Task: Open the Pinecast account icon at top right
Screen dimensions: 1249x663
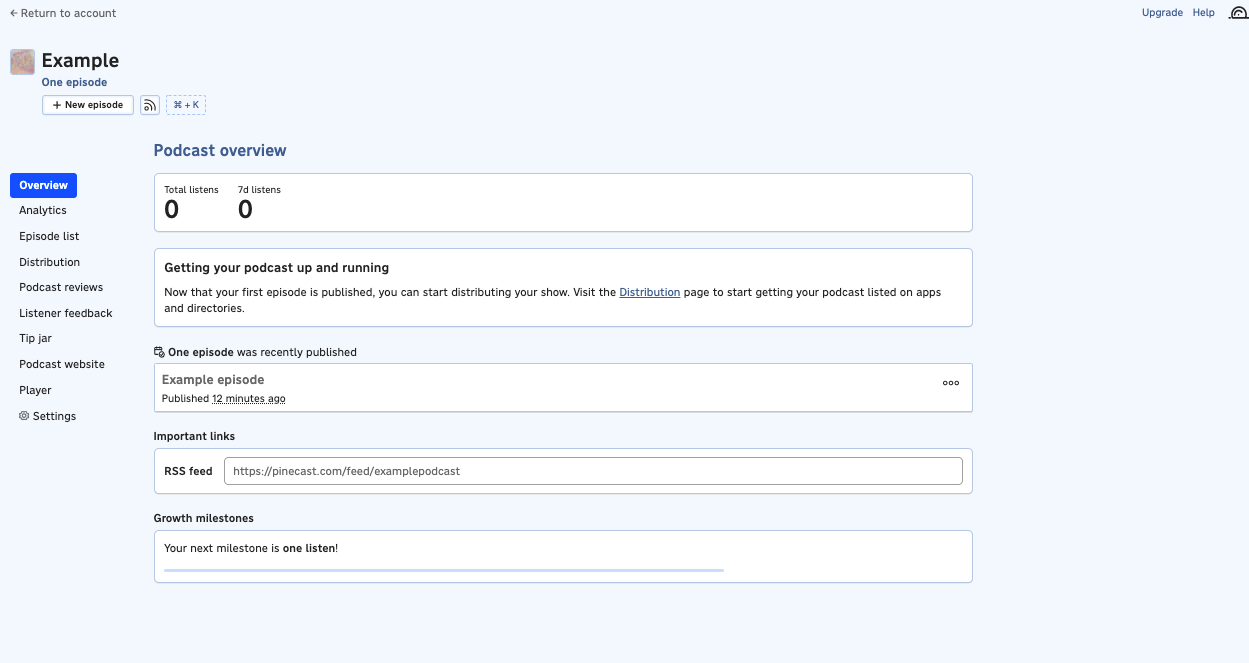Action: [x=1237, y=14]
